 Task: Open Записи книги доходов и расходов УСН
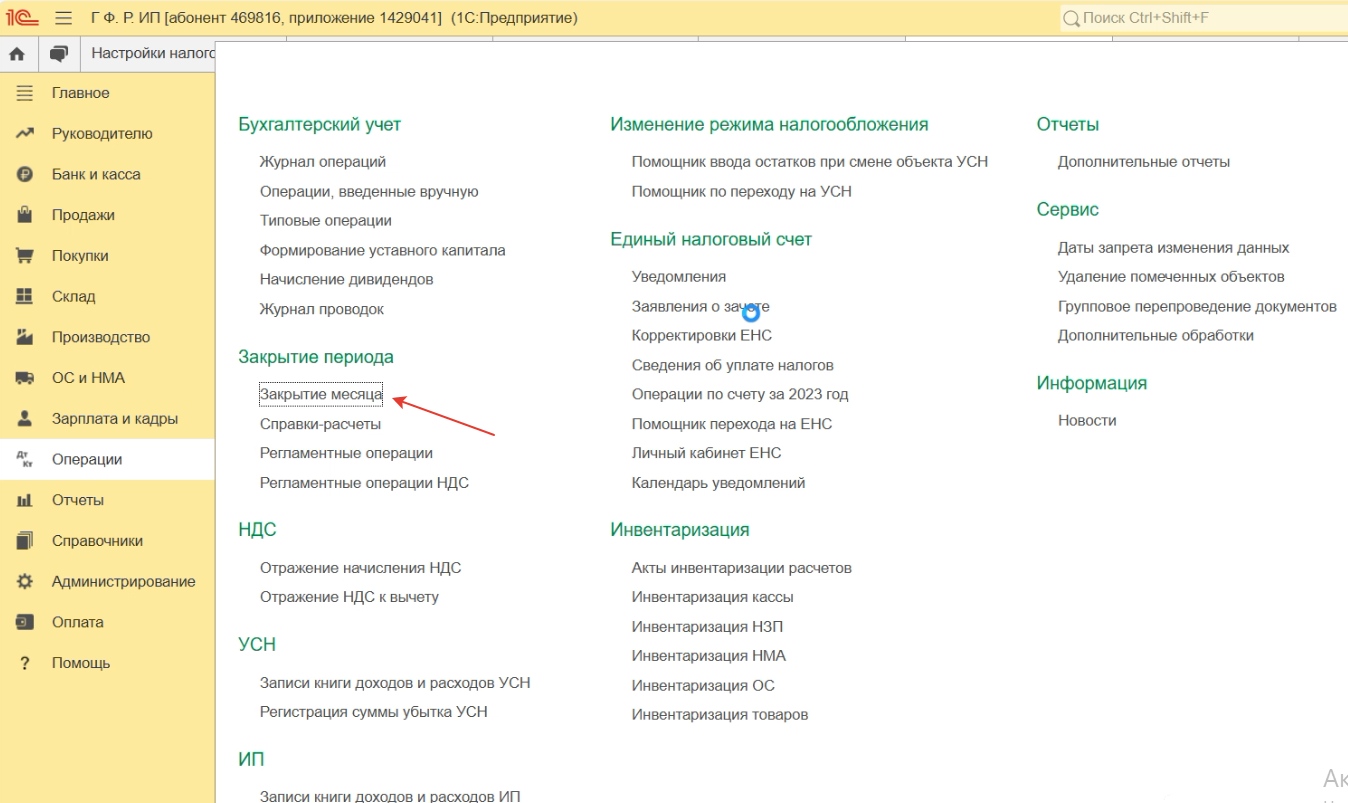(394, 683)
